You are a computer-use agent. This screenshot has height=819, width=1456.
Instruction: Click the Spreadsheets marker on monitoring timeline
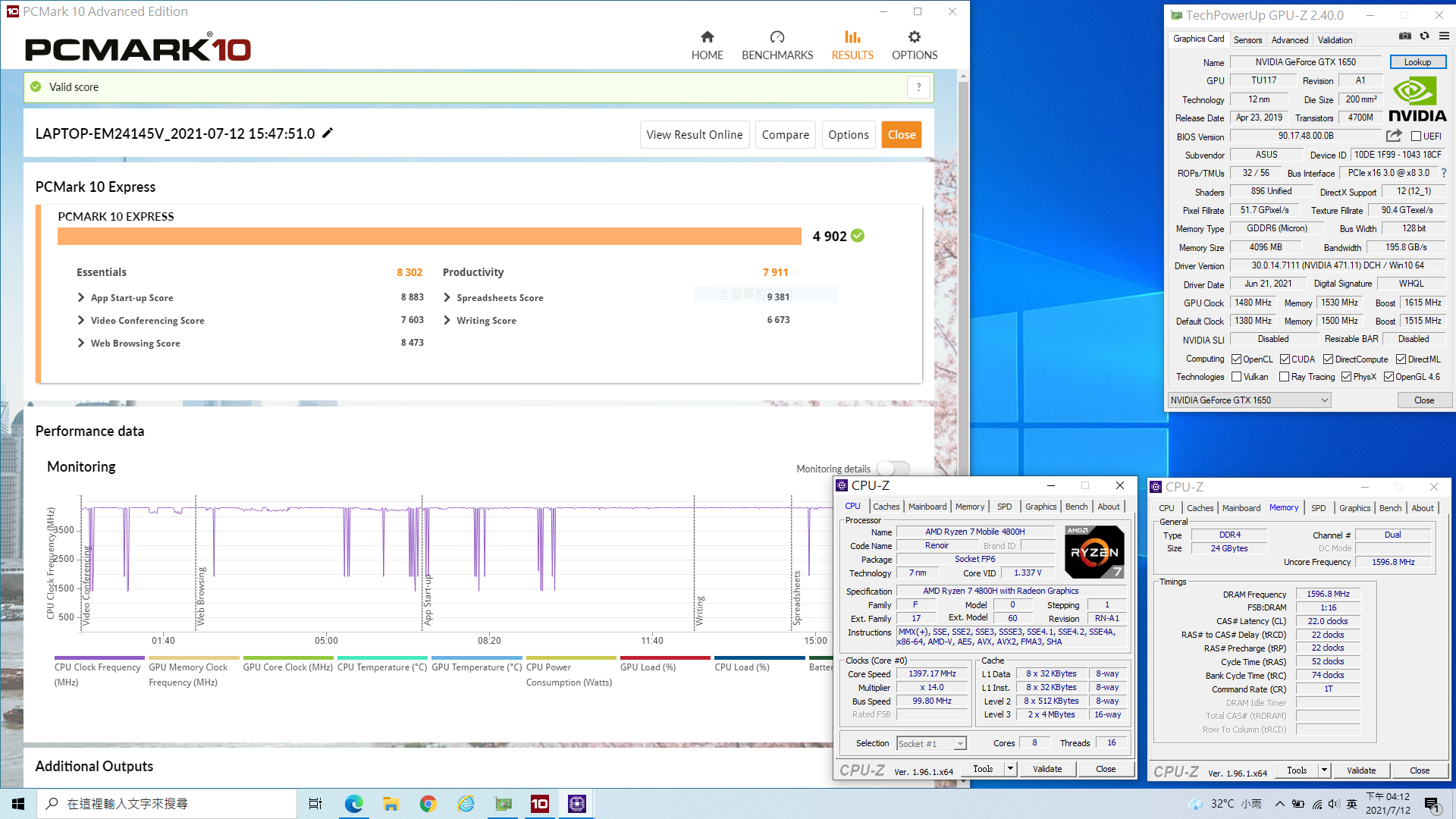pyautogui.click(x=796, y=599)
